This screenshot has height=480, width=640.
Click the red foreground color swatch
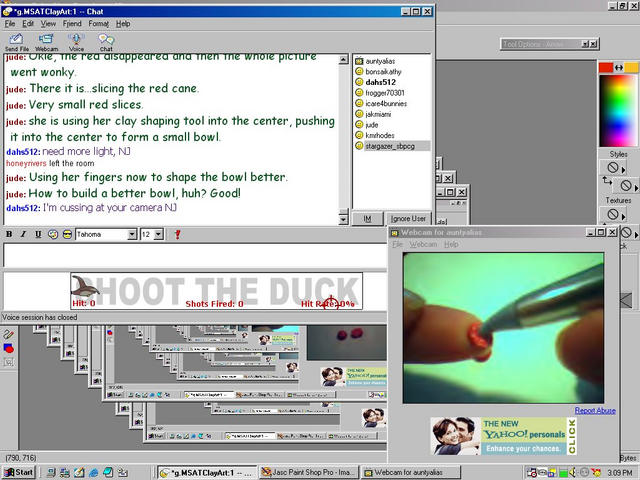pos(606,68)
